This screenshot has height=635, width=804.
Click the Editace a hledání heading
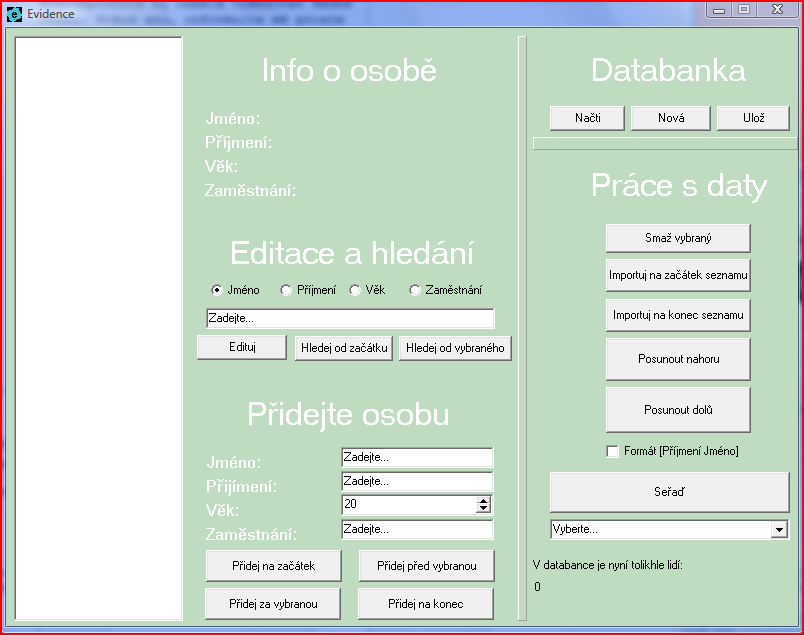[x=351, y=253]
